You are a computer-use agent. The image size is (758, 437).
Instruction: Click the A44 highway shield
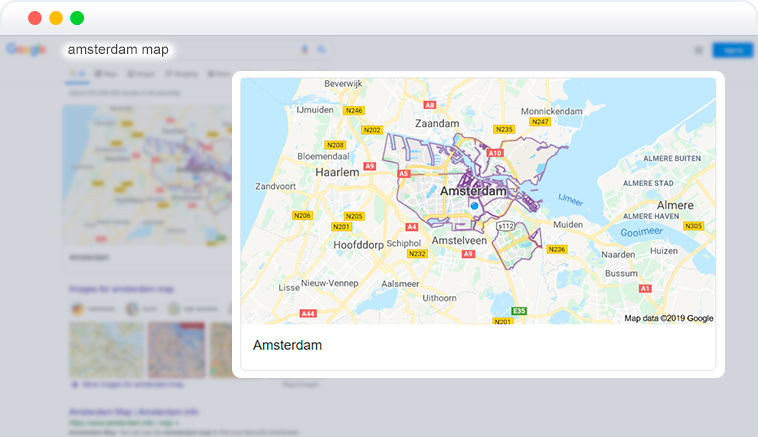(x=308, y=313)
